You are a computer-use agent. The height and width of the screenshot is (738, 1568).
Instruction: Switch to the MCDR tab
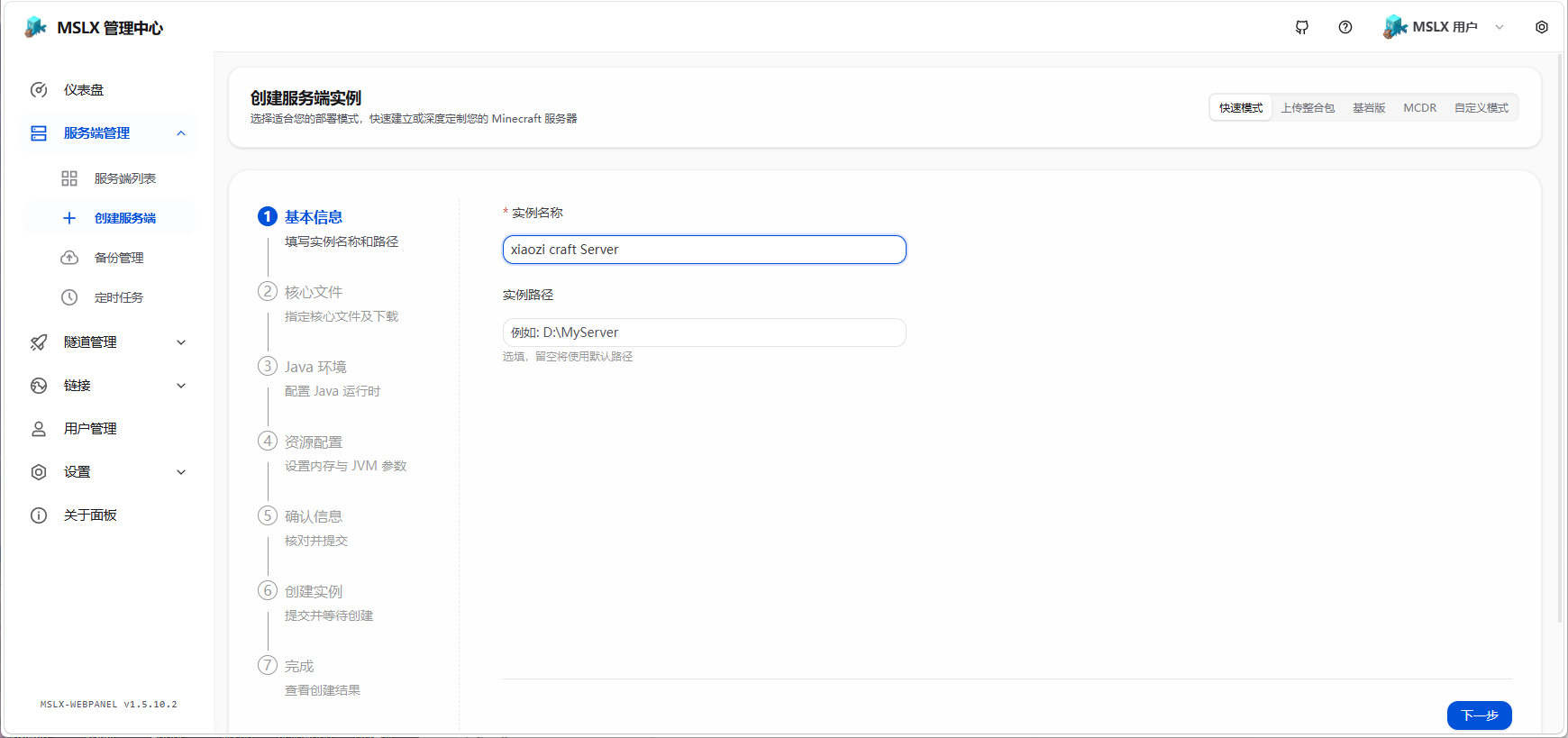click(1420, 108)
